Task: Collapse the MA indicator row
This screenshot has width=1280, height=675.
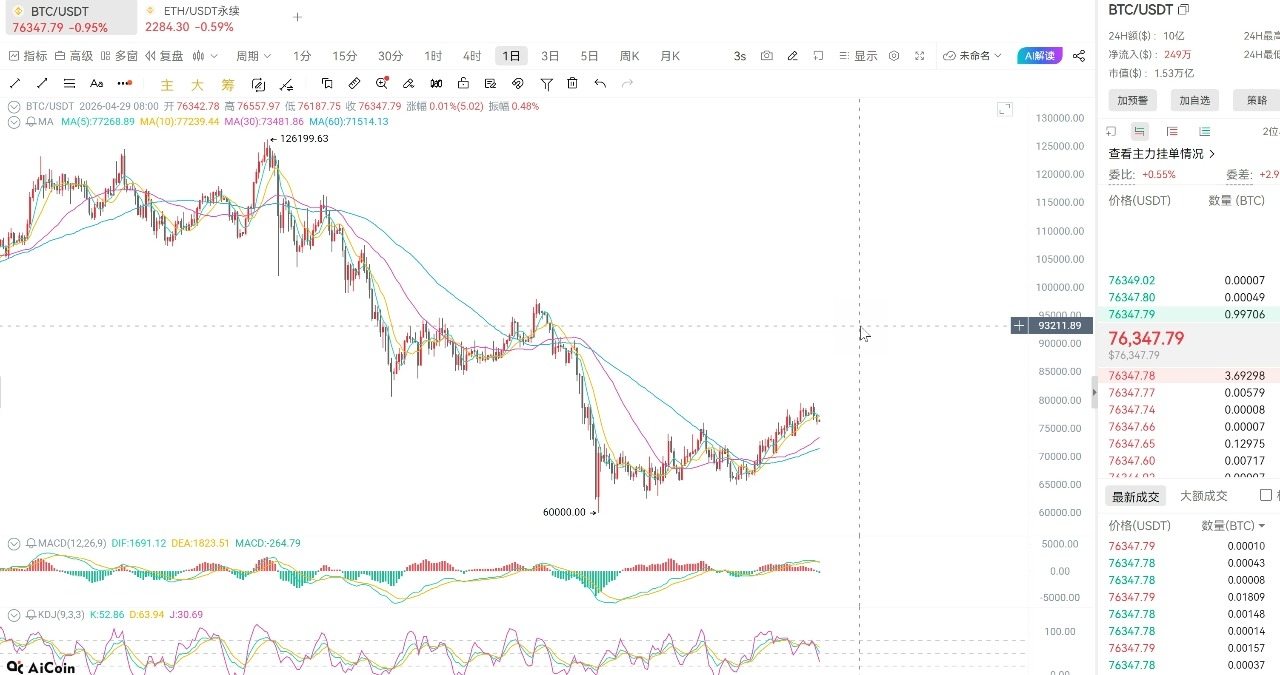Action: [x=14, y=122]
